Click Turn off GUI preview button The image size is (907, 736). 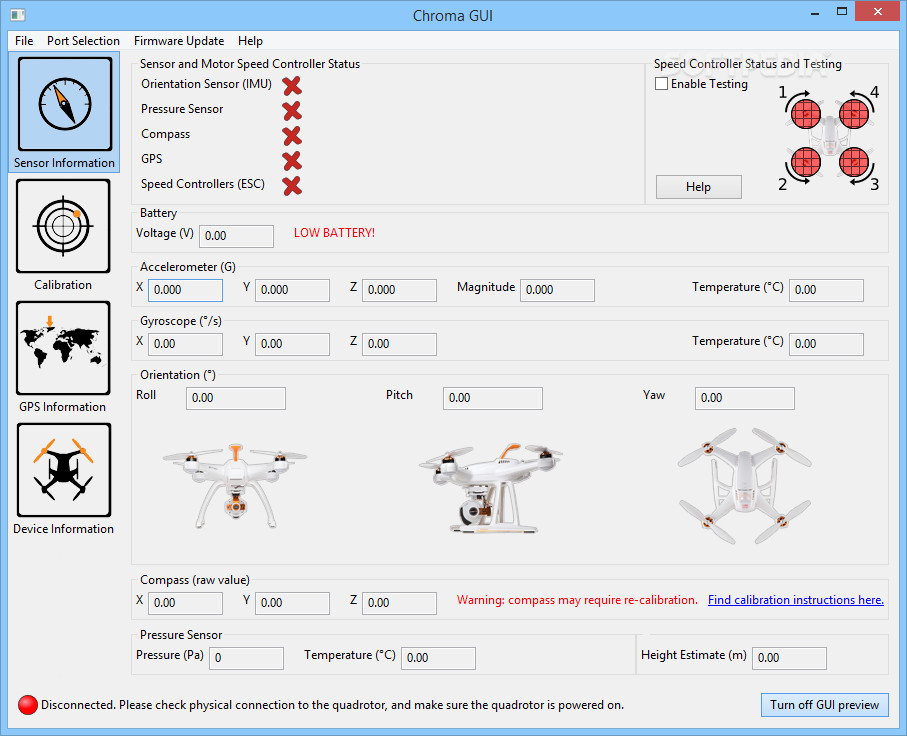tap(824, 705)
